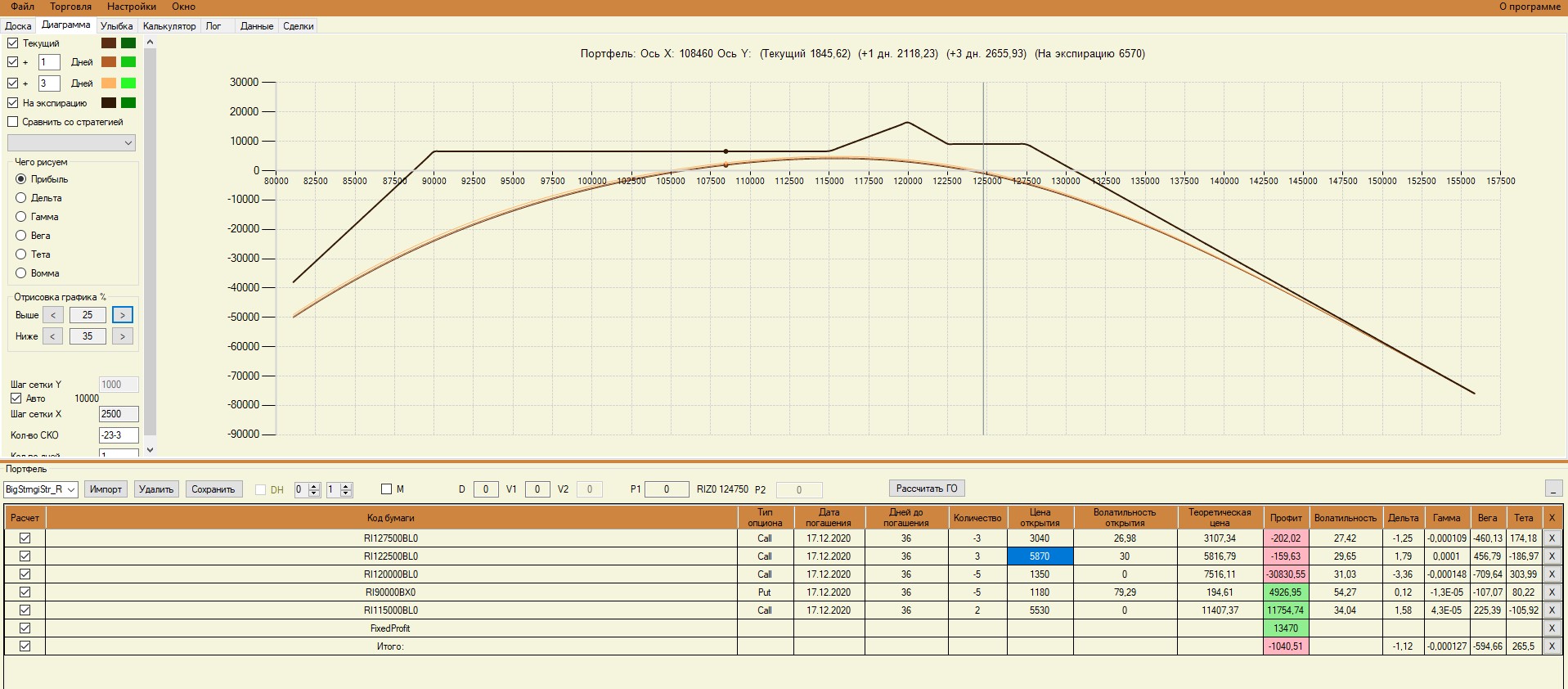Click the Удалить button
The height and width of the screenshot is (689, 1568).
tap(156, 489)
